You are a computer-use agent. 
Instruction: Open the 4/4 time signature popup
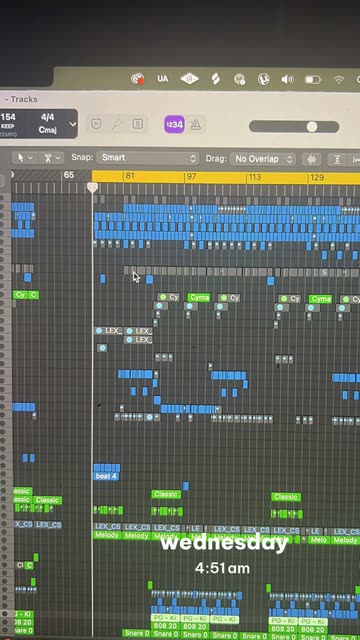(47, 118)
